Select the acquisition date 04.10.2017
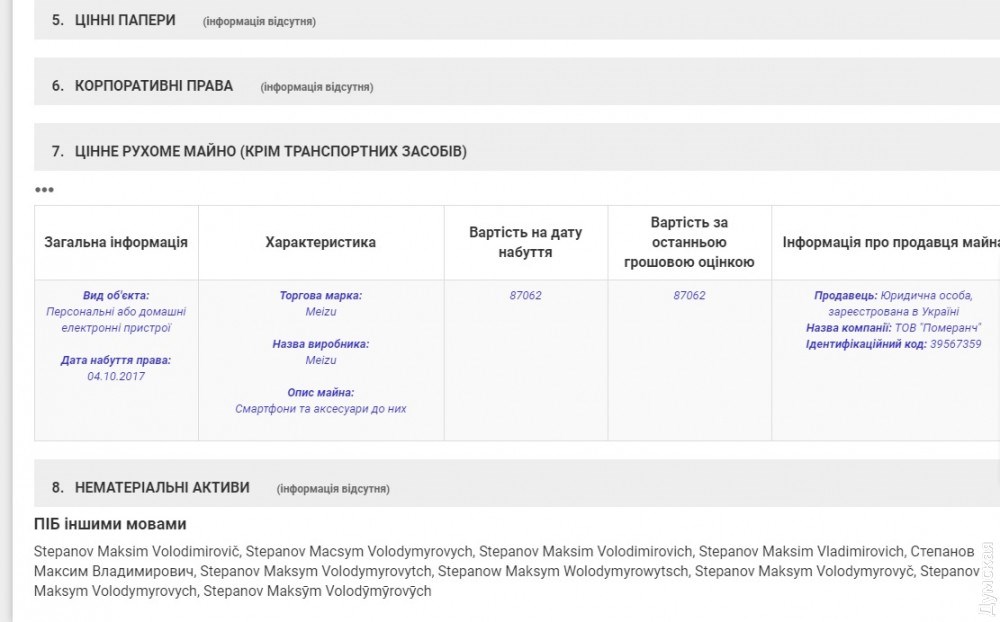Screen dimensions: 1000x622 (x=116, y=376)
